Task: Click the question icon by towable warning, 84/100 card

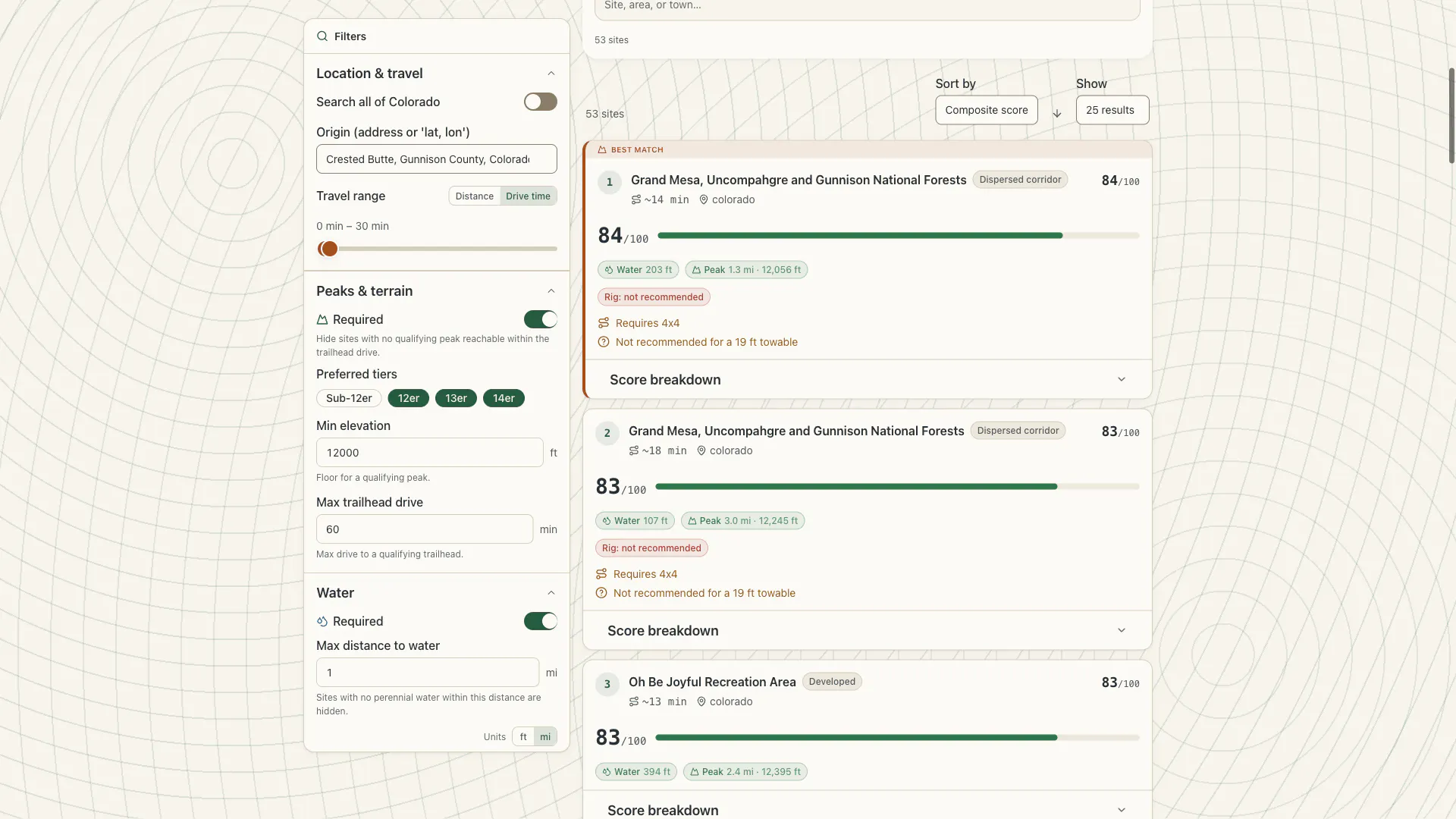Action: 604,342
